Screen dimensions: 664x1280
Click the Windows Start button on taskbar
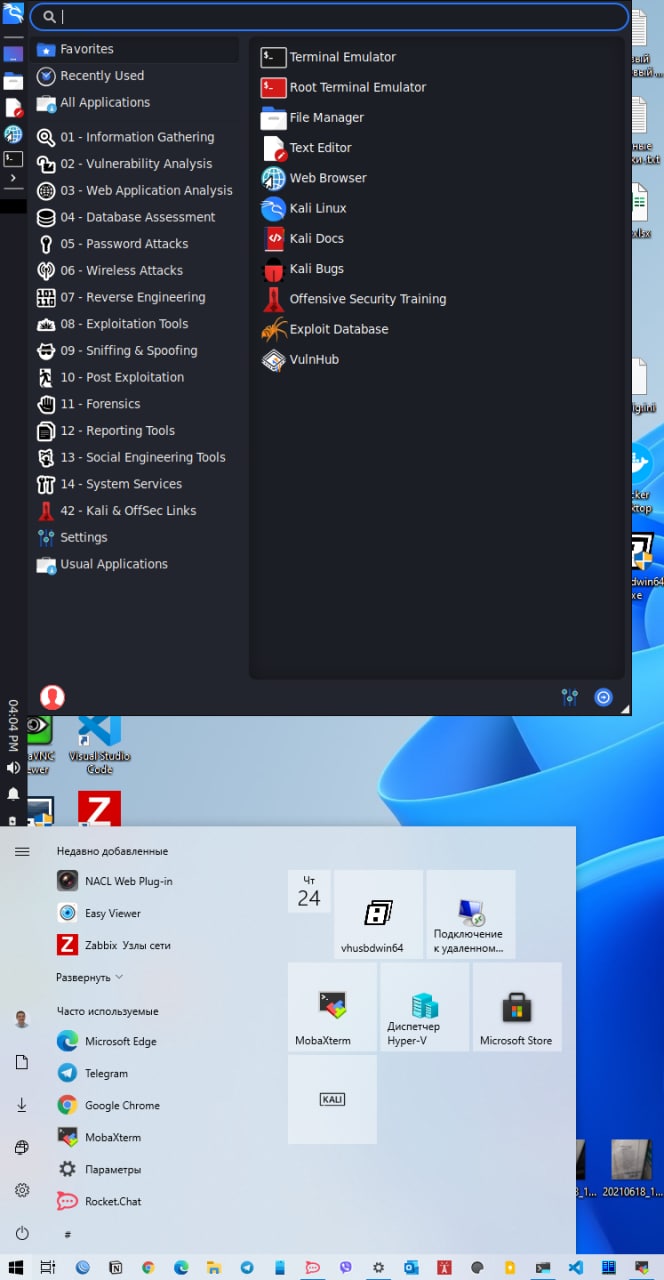click(16, 1267)
